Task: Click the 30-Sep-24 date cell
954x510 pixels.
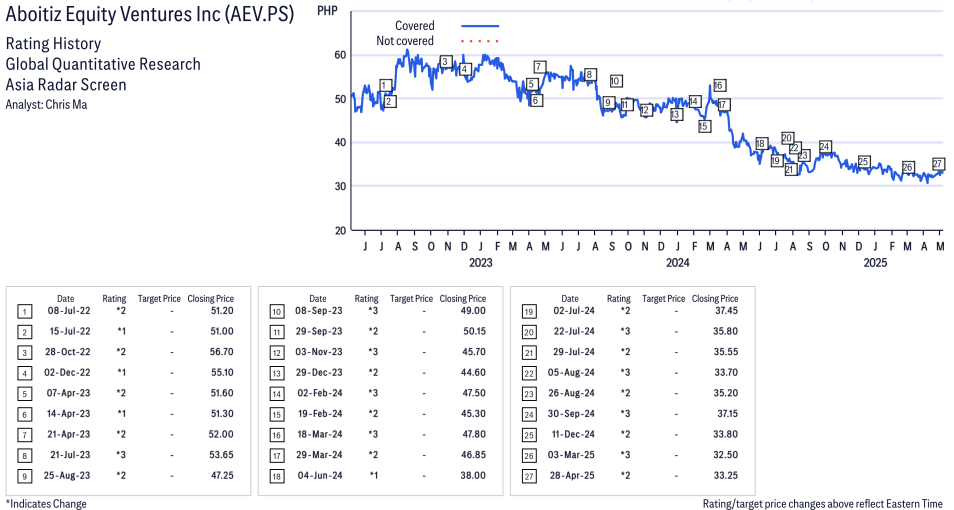Action: 571,414
